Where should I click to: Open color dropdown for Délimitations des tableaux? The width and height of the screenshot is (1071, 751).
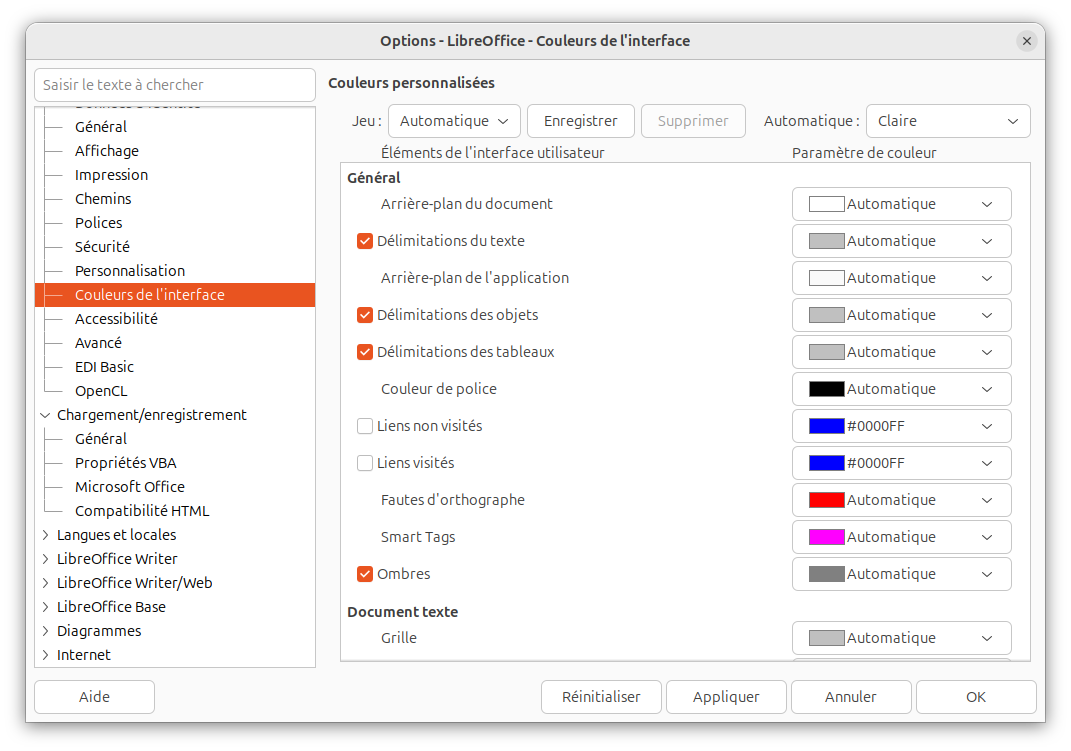902,352
